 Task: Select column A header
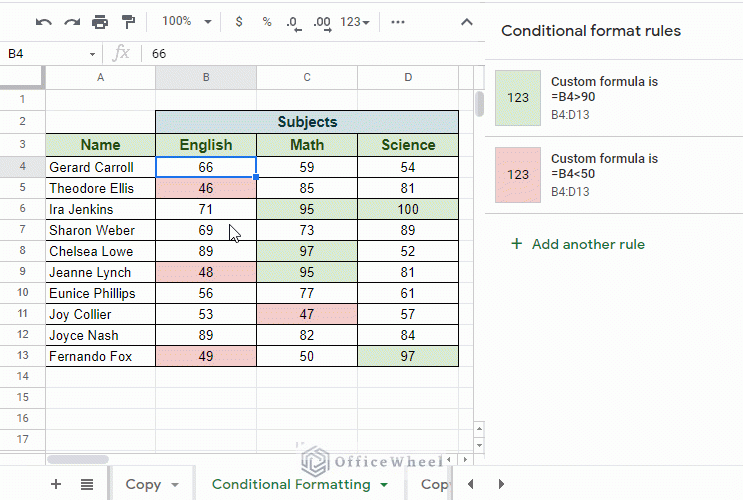coord(100,77)
